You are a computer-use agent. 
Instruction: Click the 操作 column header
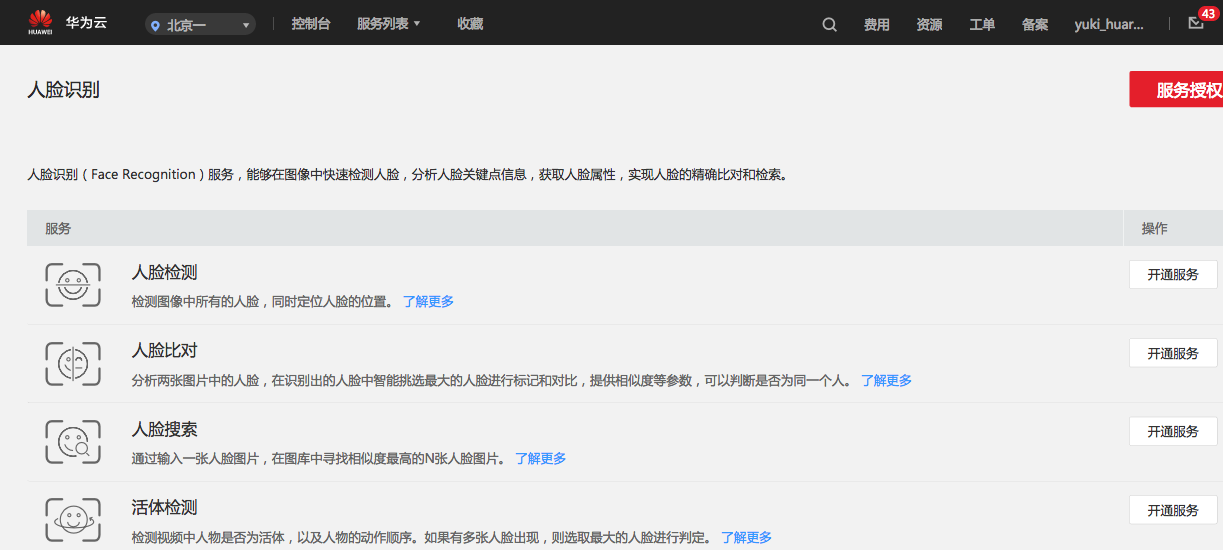pos(1155,228)
